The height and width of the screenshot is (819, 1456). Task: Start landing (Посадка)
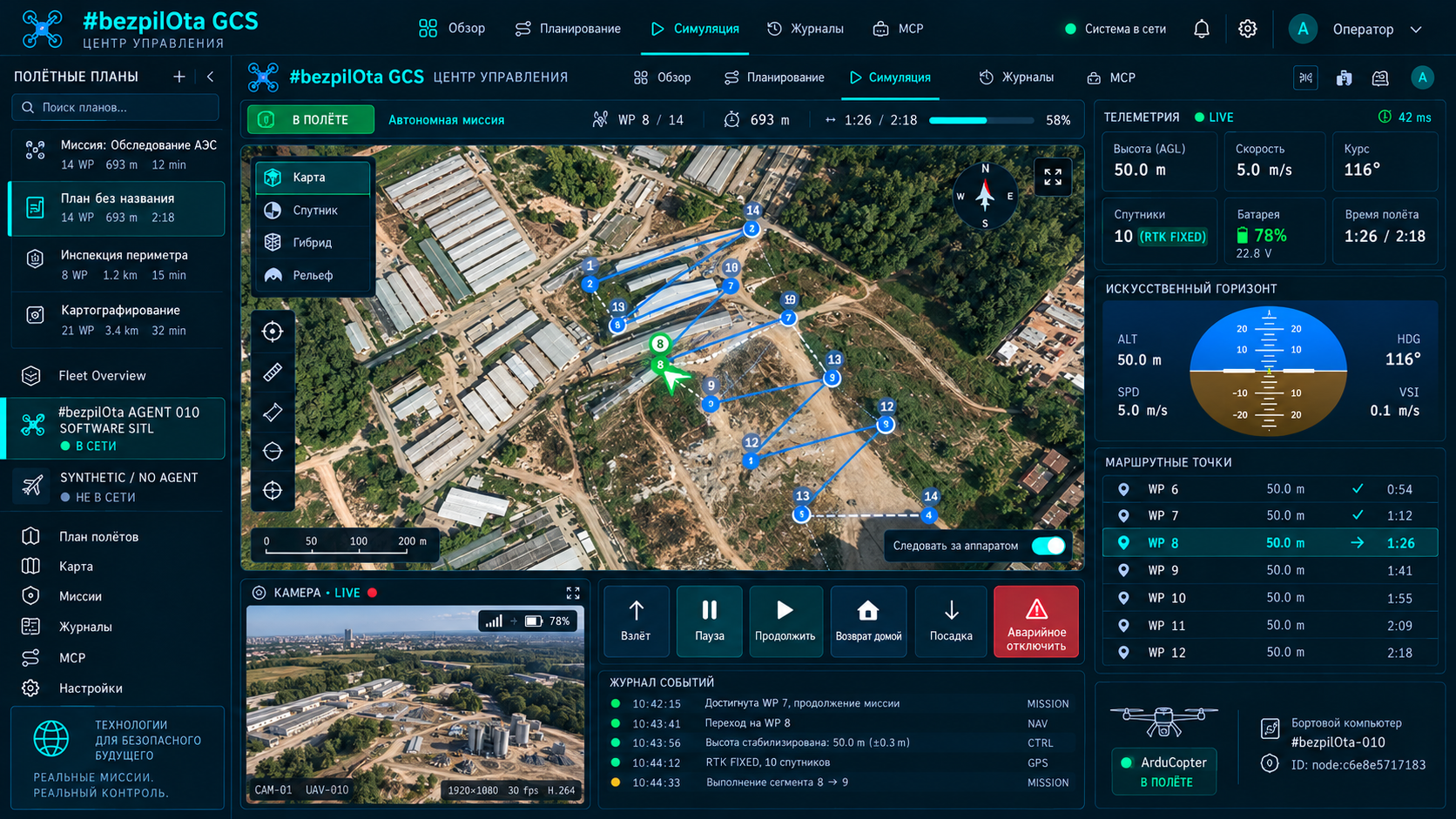click(x=951, y=621)
